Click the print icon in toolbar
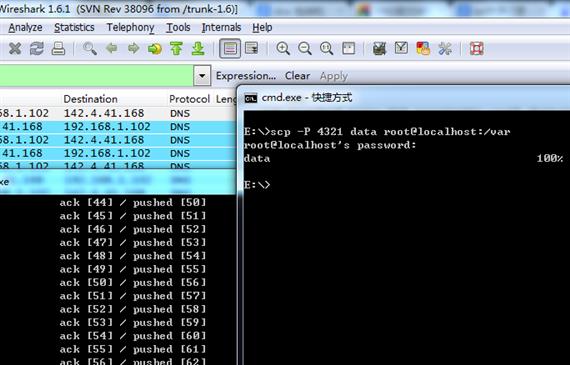This screenshot has width=570, height=365. click(58, 49)
